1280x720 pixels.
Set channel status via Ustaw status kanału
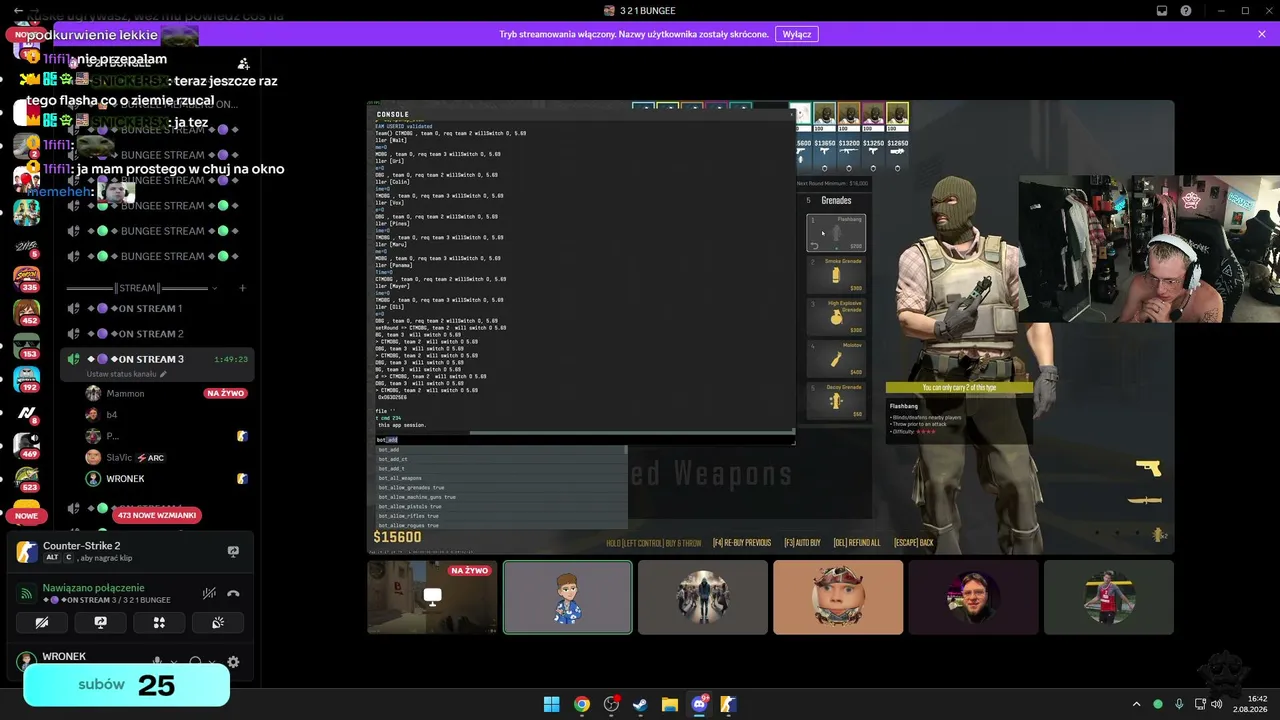(127, 374)
